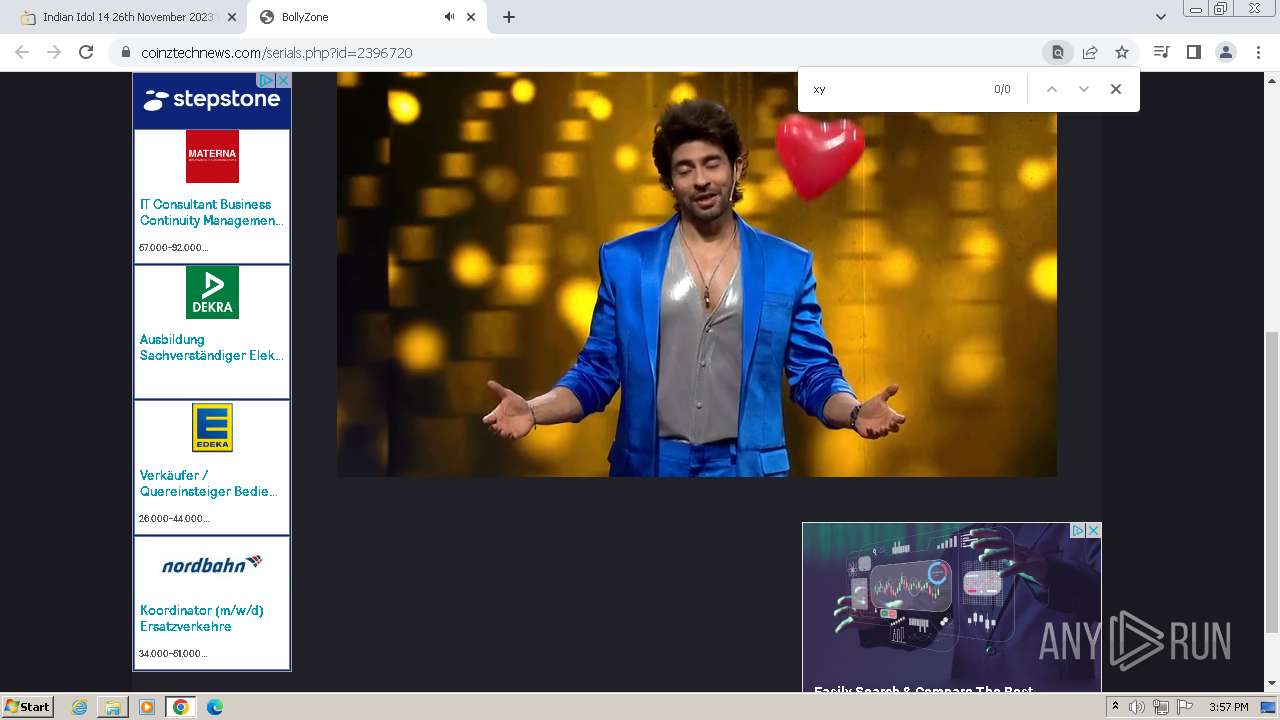Open File Explorer from taskbar
Viewport: 1280px width, 720px height.
113,707
